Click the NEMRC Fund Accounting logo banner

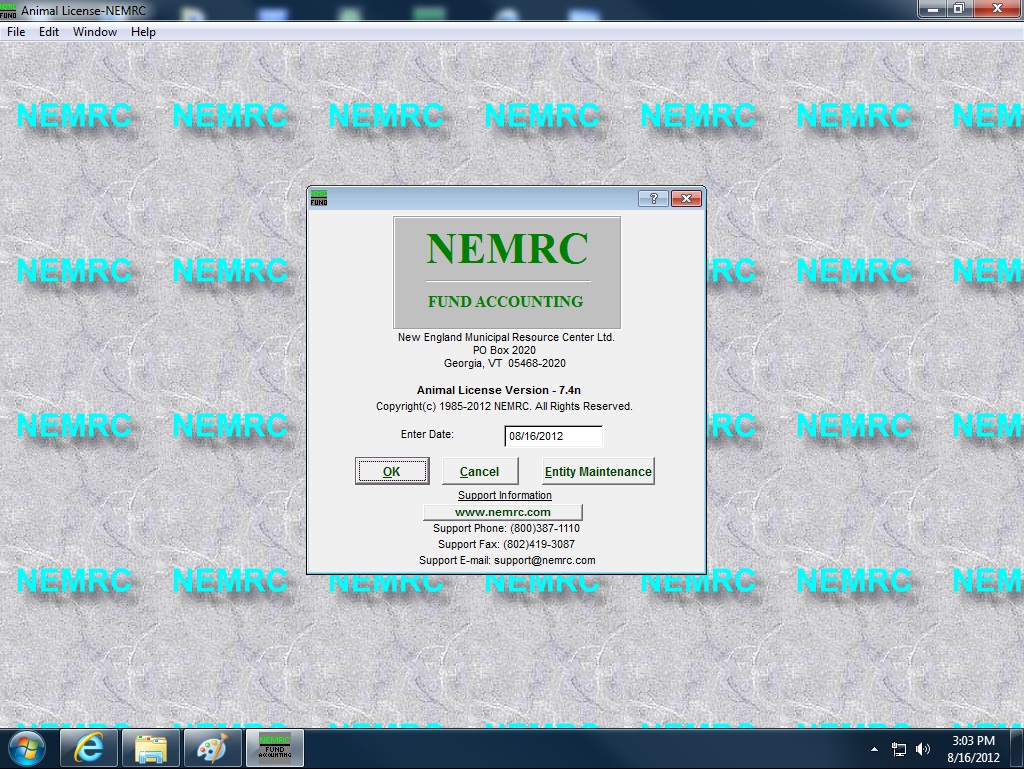pyautogui.click(x=507, y=273)
